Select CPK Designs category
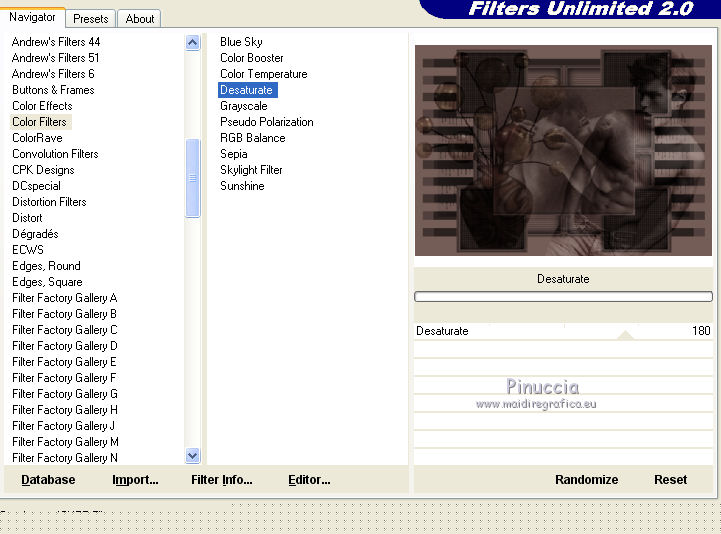This screenshot has width=721, height=534. [43, 170]
